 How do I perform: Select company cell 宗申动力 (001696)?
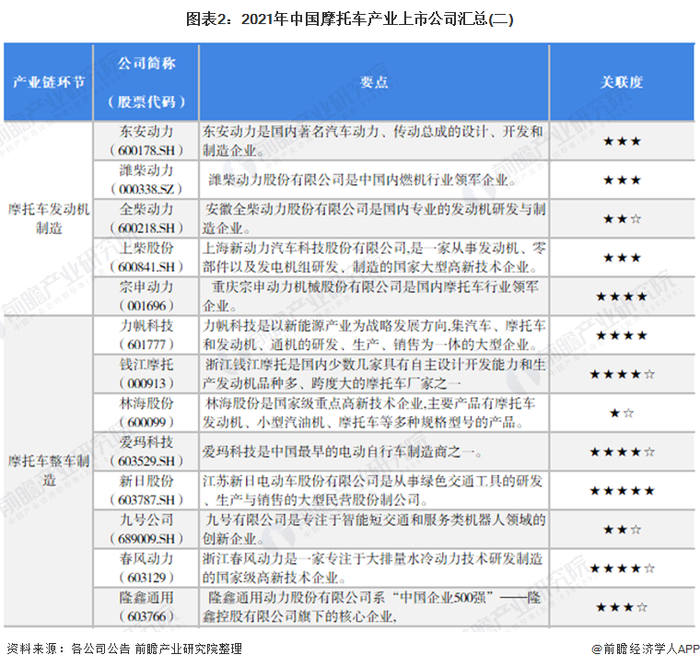[146, 296]
